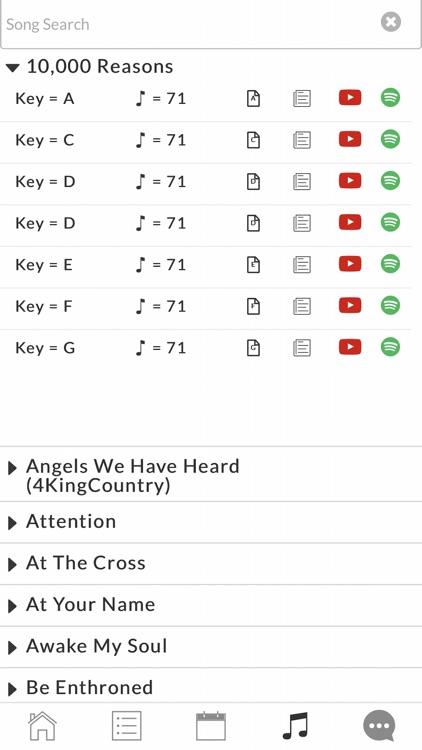Open the chord chart for Key = E
This screenshot has height=750, width=422.
click(254, 264)
